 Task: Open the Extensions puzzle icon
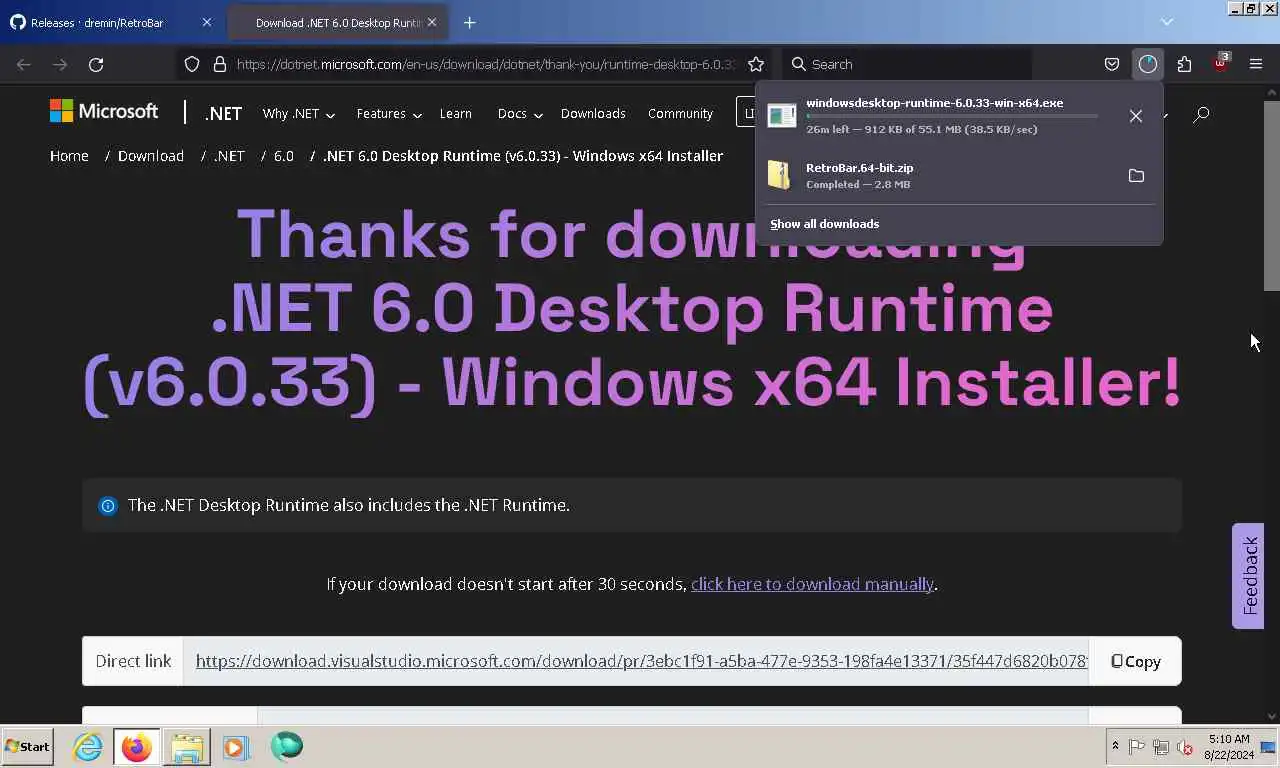pyautogui.click(x=1184, y=64)
